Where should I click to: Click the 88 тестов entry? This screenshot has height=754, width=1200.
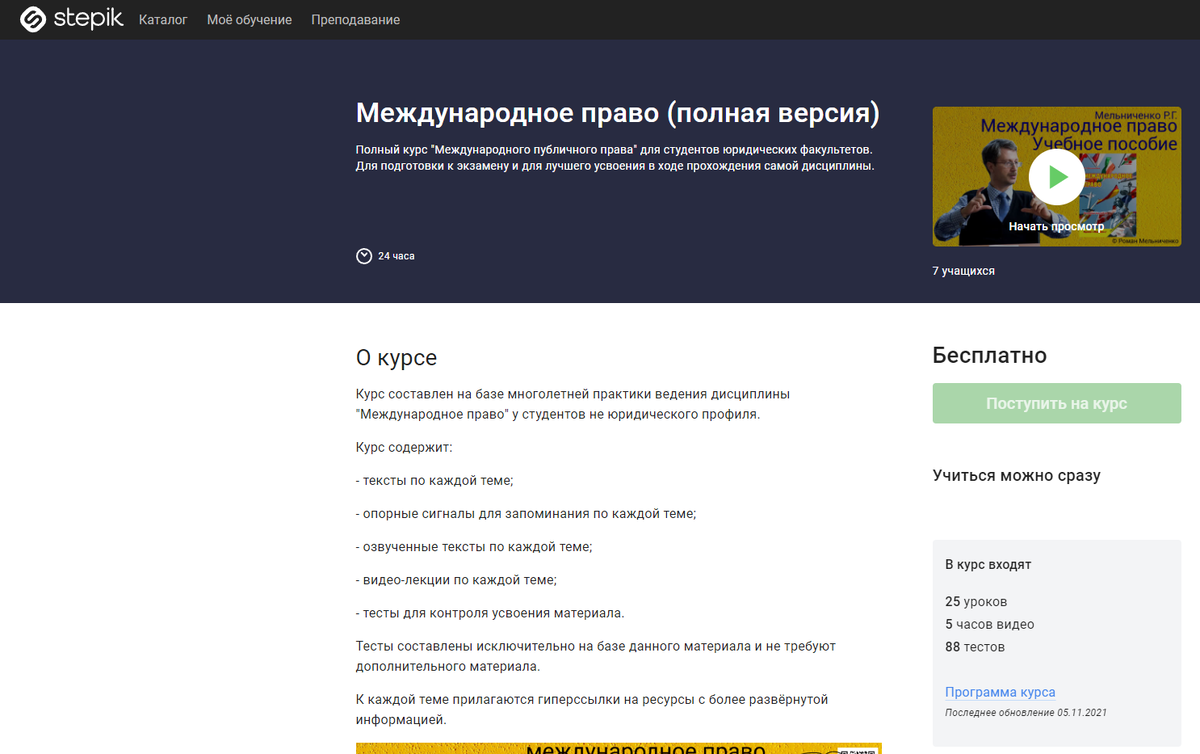coord(975,647)
